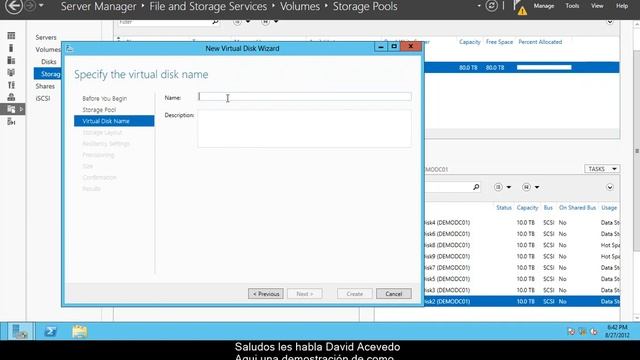The height and width of the screenshot is (360, 640).
Task: Open Server Manager from the taskbar
Action: [20, 331]
